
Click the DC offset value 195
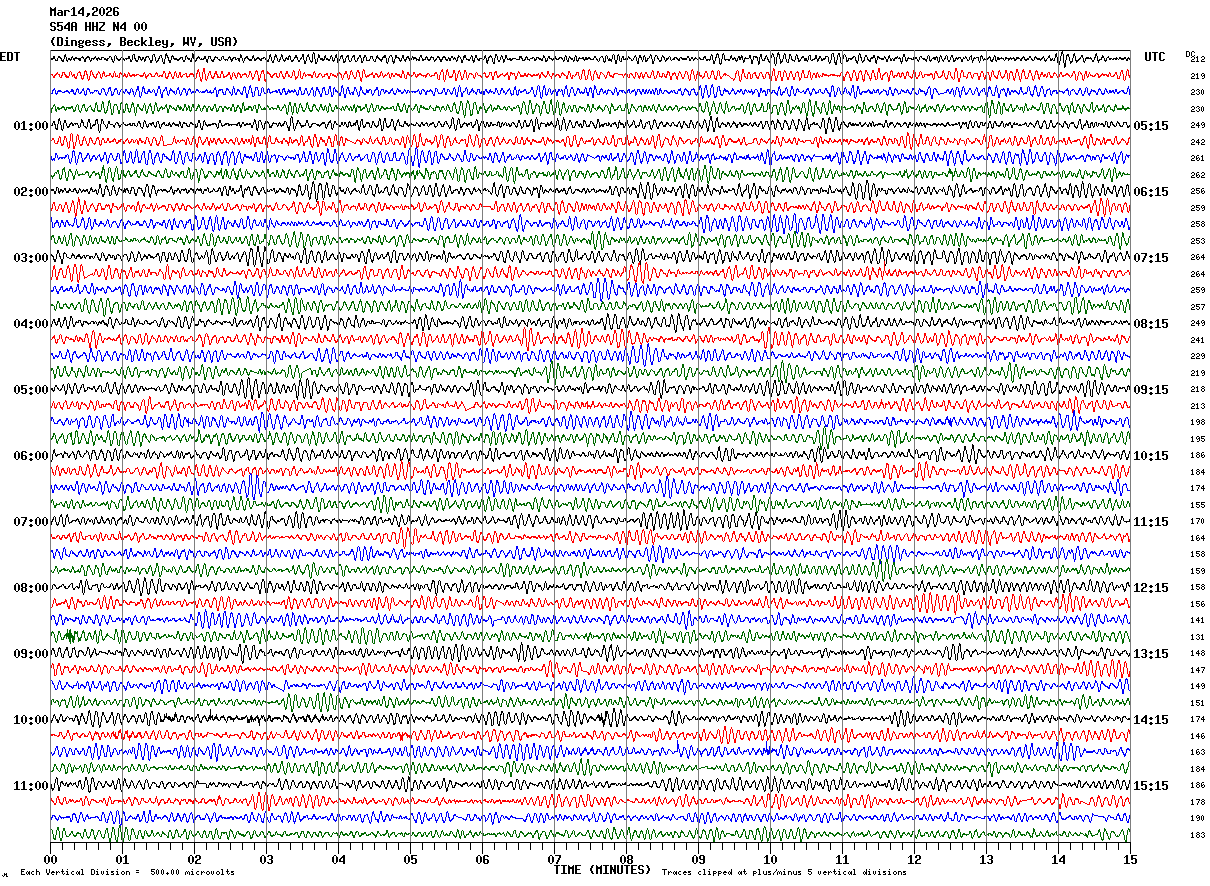pyautogui.click(x=1197, y=439)
